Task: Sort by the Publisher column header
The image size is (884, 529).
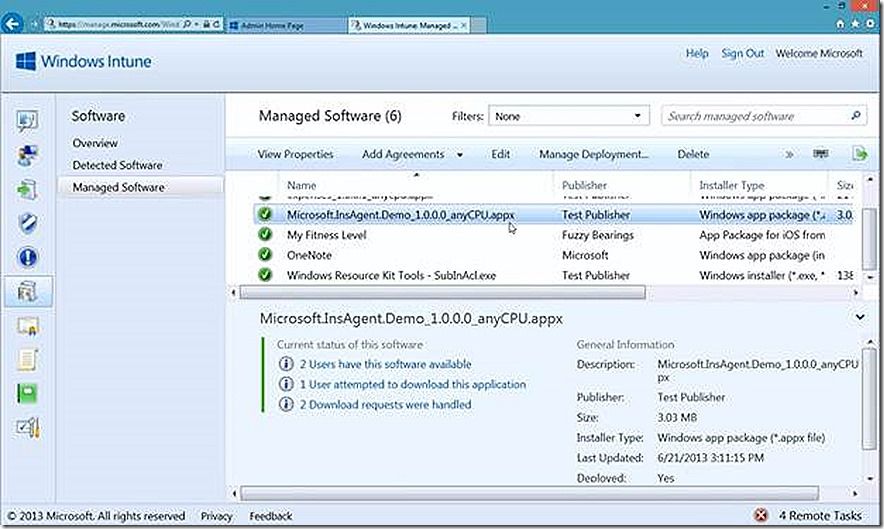Action: click(x=584, y=185)
